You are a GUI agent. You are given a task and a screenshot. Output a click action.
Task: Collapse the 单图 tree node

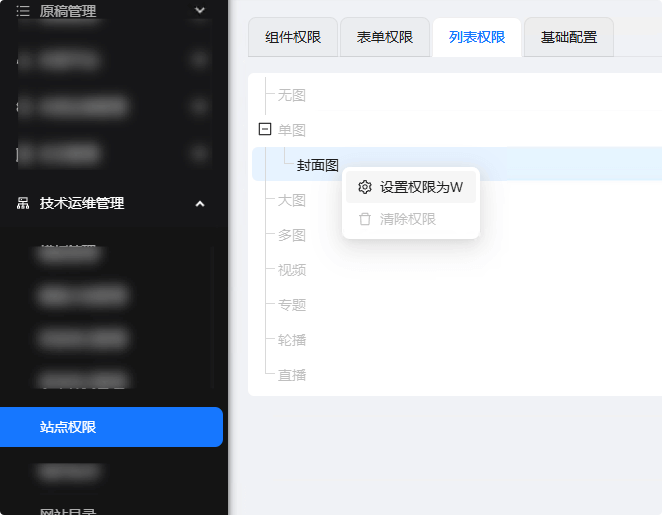pyautogui.click(x=265, y=129)
